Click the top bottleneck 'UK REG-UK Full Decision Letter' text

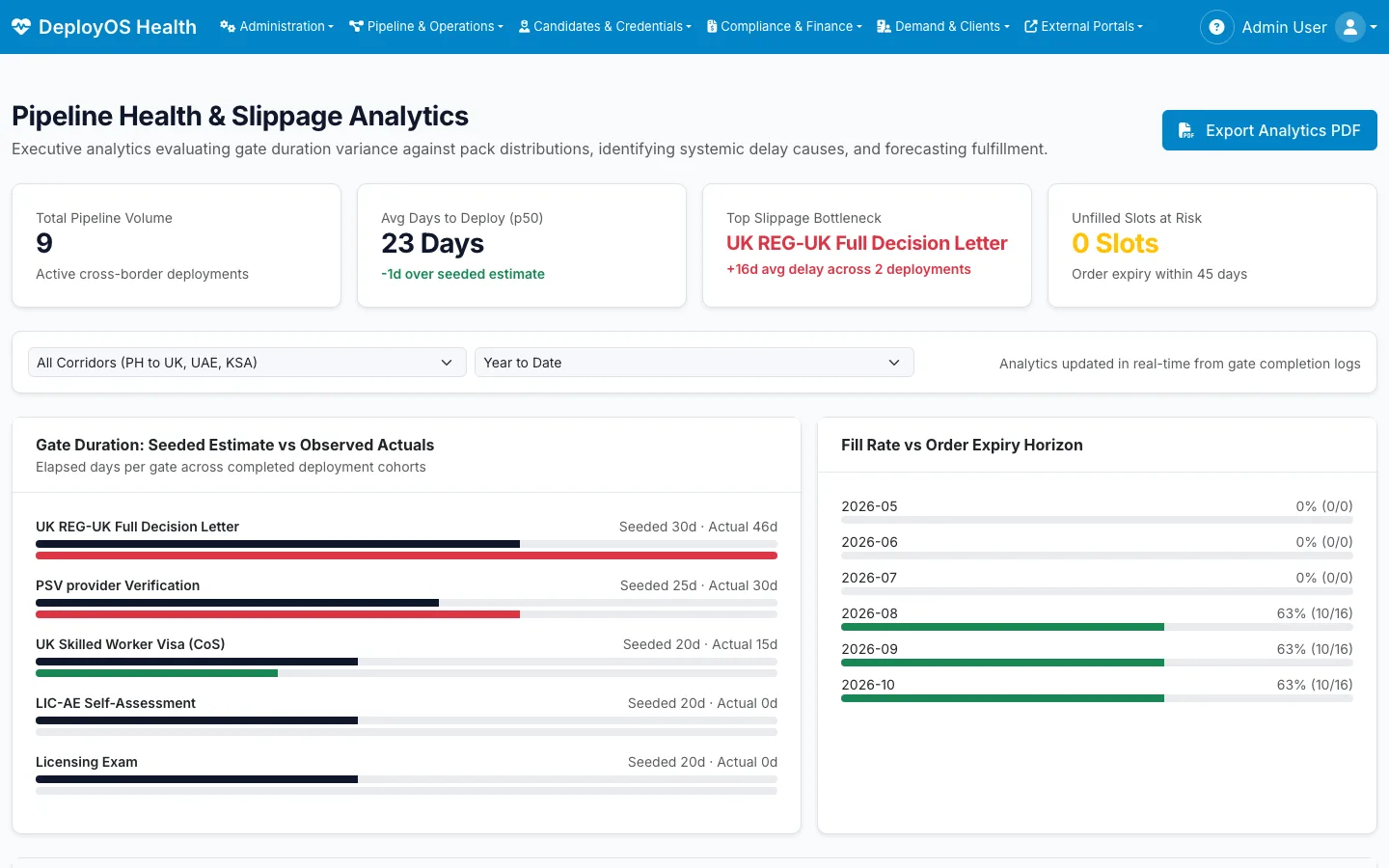pos(867,243)
